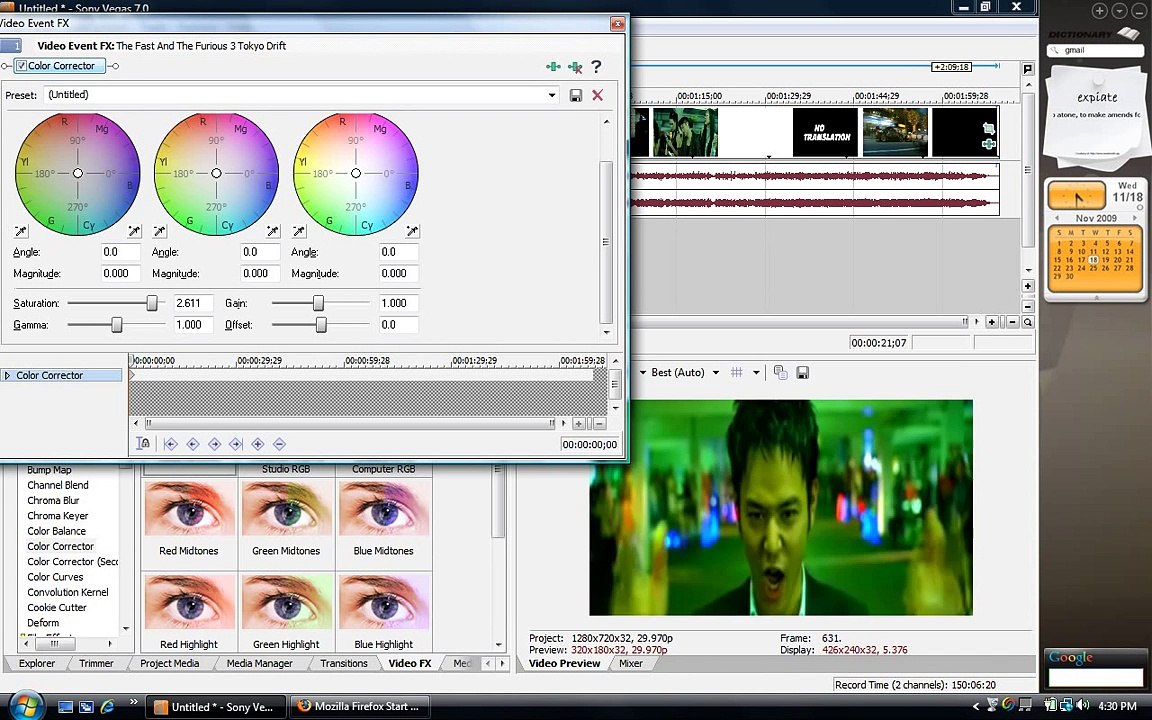Save preview snapshot to file
The width and height of the screenshot is (1152, 720).
[x=802, y=372]
